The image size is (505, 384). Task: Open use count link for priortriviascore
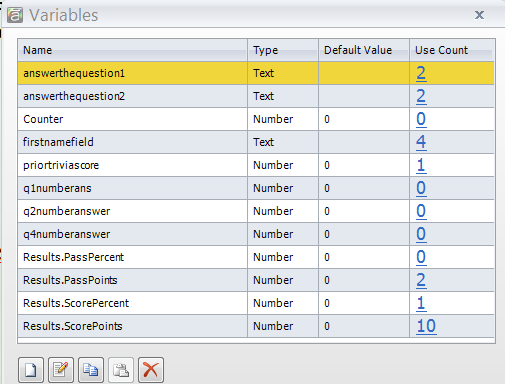(x=421, y=165)
